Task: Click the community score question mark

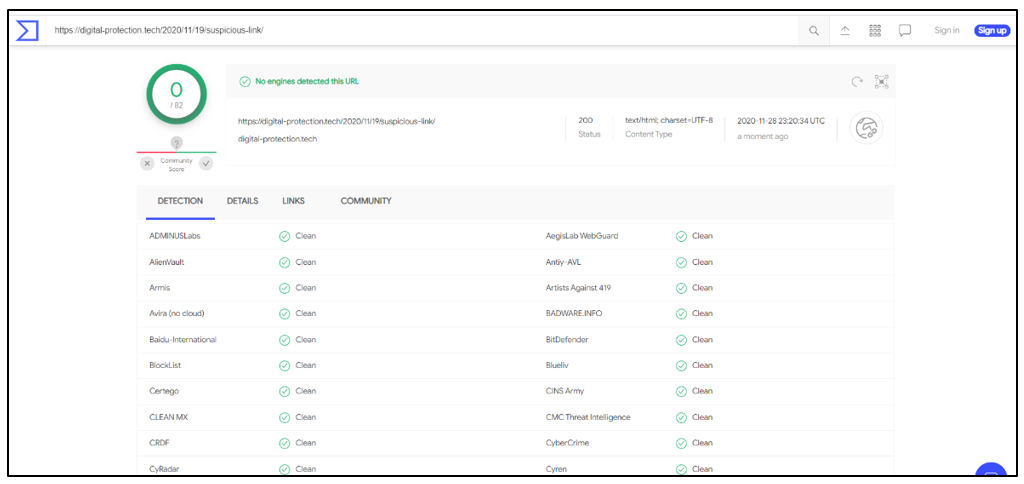Action: click(176, 143)
